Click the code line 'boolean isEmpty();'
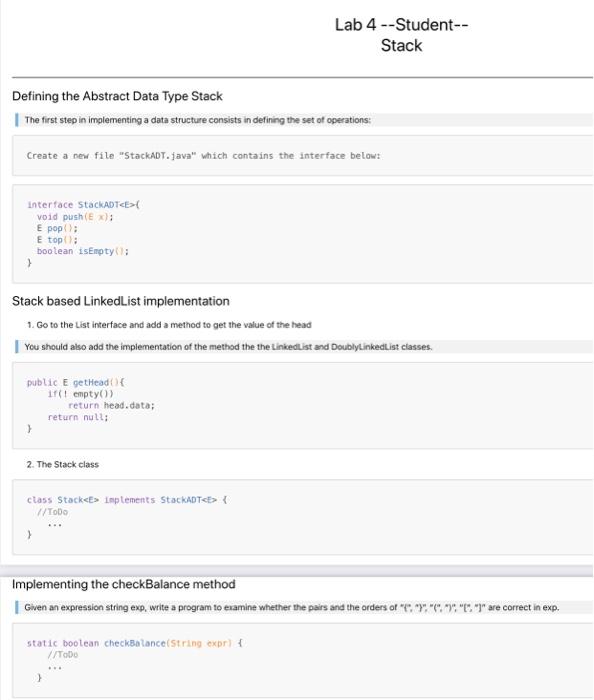This screenshot has height=700, width=594. (83, 251)
